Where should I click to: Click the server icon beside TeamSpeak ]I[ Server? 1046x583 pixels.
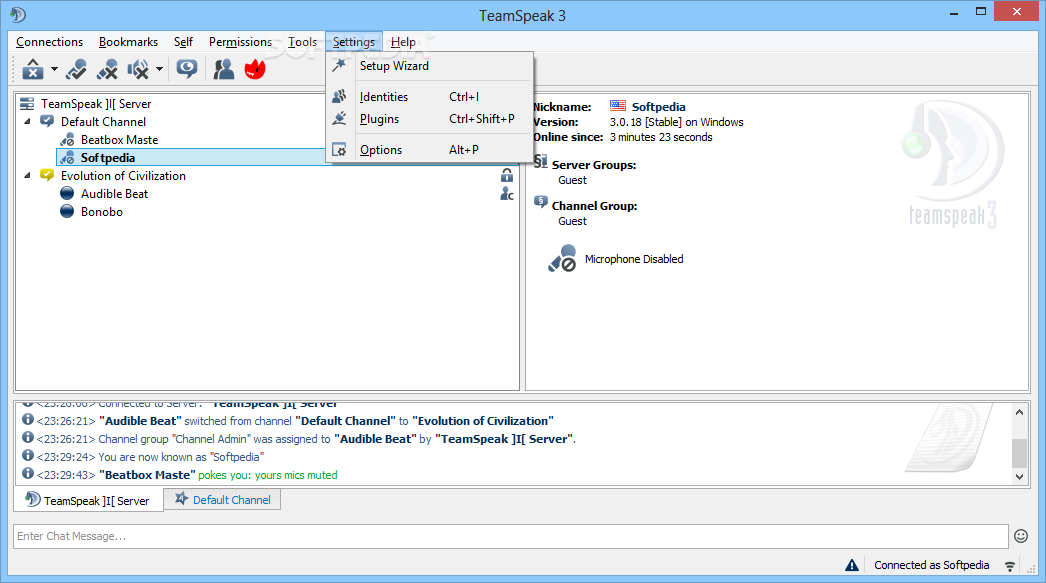[x=27, y=104]
